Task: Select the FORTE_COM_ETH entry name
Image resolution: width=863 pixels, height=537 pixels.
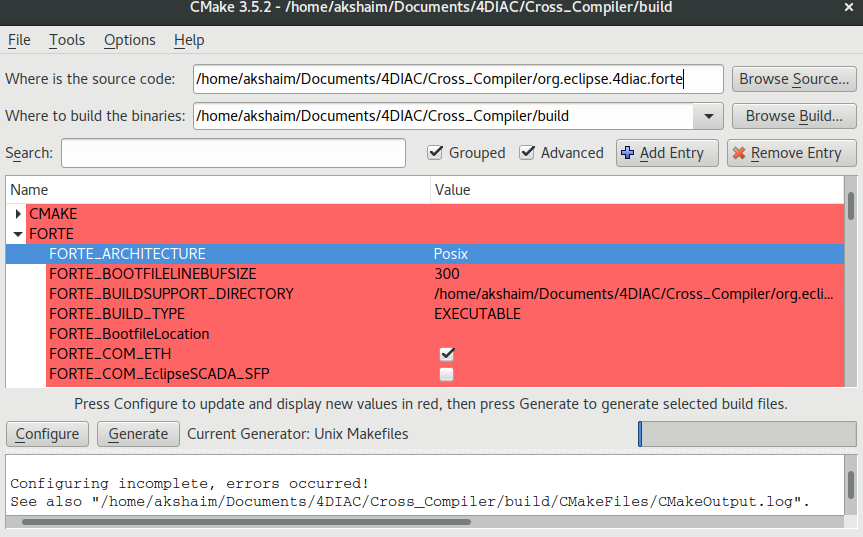Action: pos(110,354)
